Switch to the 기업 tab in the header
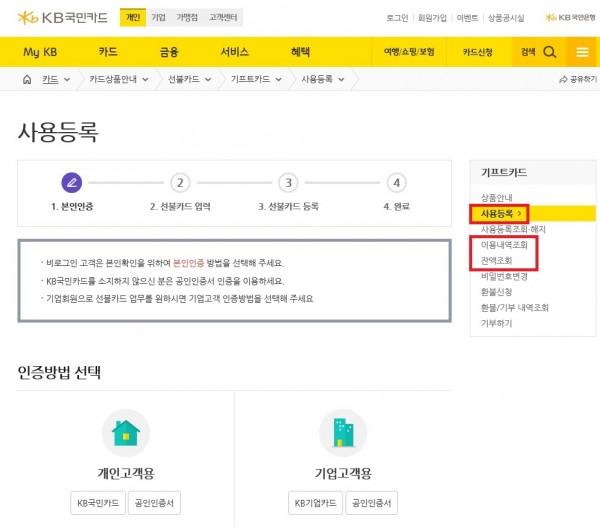Screen dimensions: 600x527 tap(158, 18)
